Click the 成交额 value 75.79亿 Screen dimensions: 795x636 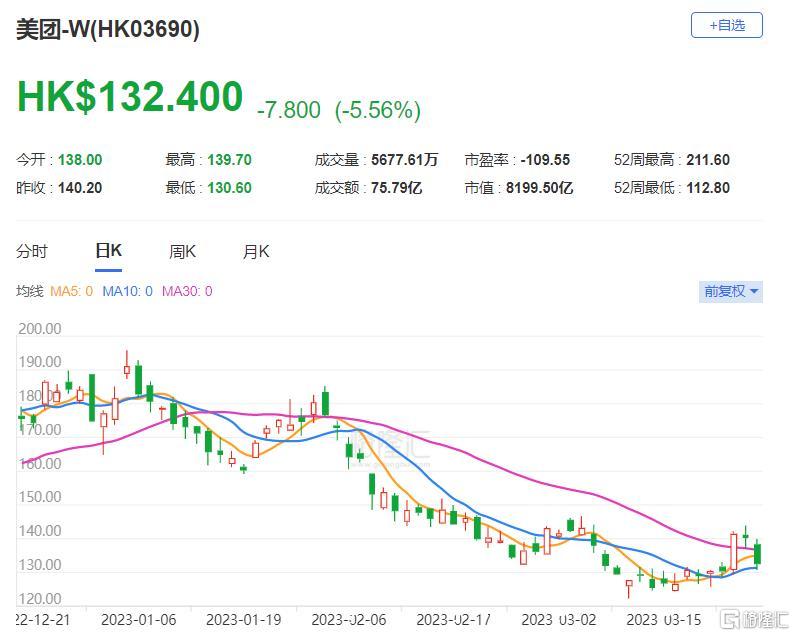396,188
